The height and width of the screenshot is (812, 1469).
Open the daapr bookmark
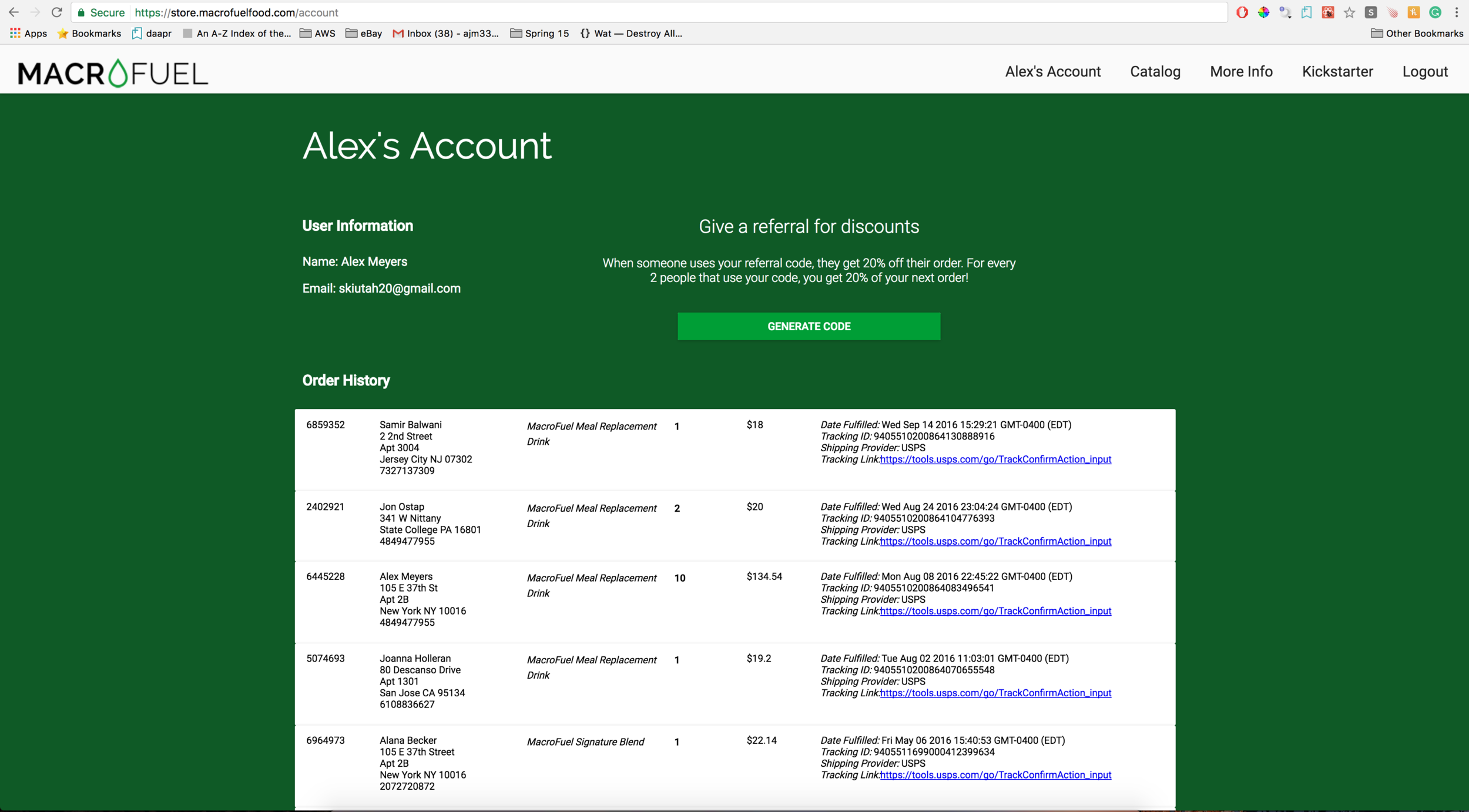coord(152,33)
